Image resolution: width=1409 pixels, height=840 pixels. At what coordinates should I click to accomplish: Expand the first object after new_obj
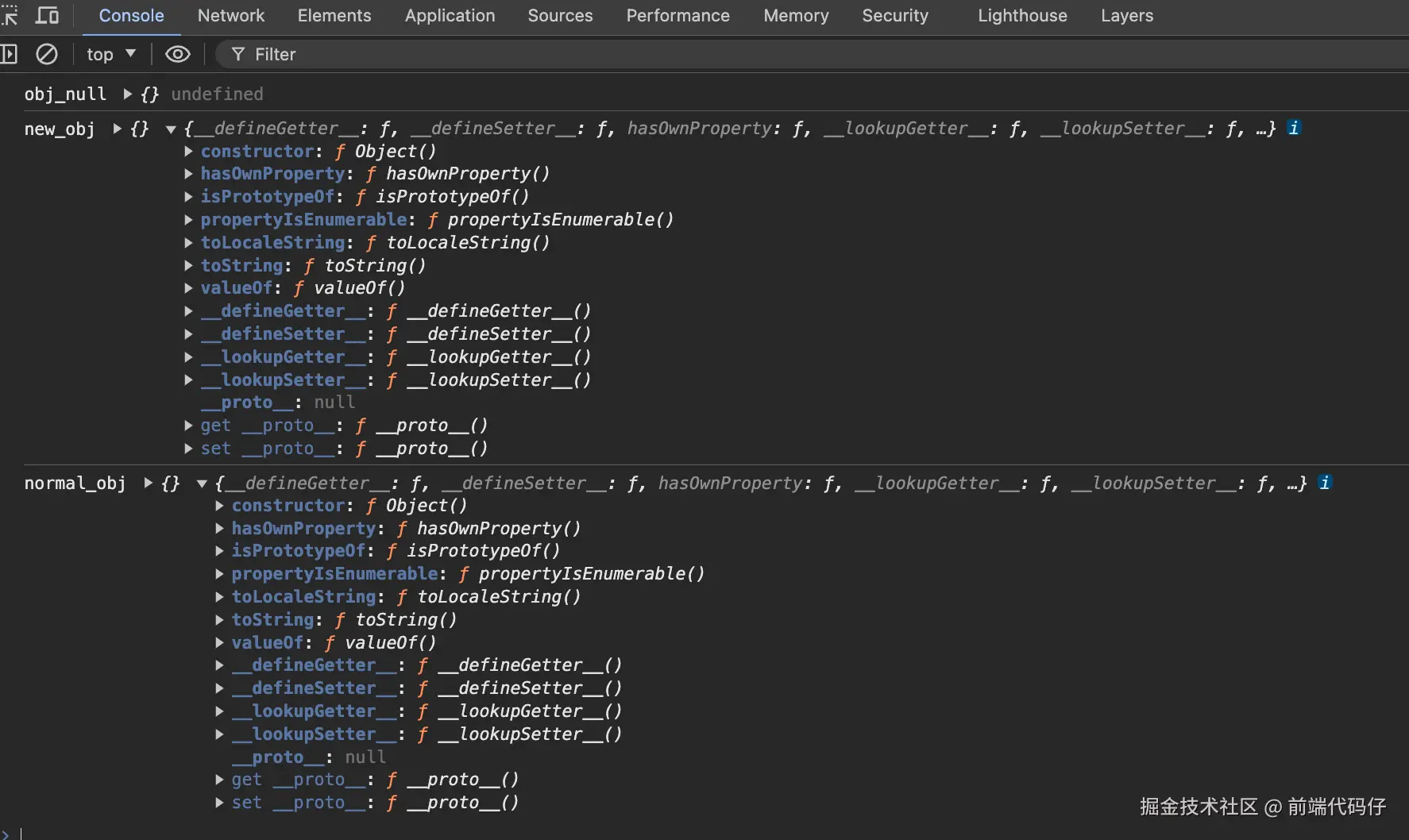coord(117,129)
